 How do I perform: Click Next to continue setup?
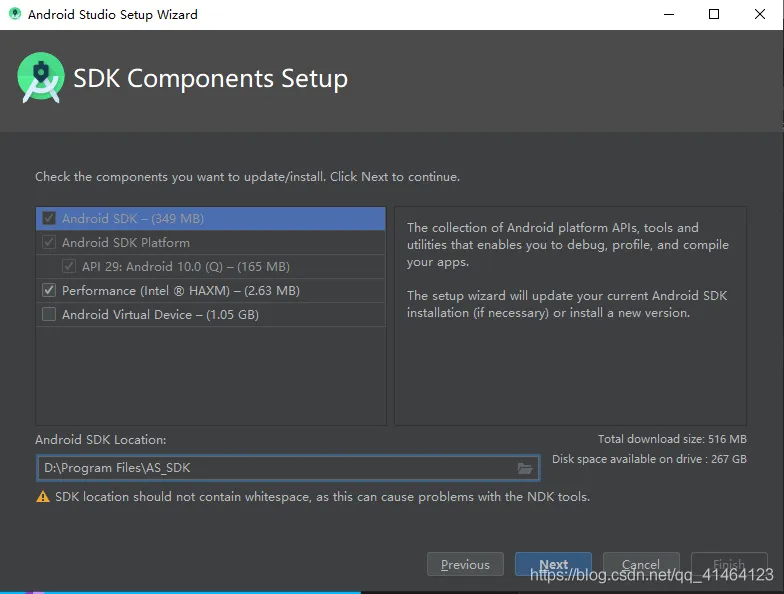coord(553,564)
